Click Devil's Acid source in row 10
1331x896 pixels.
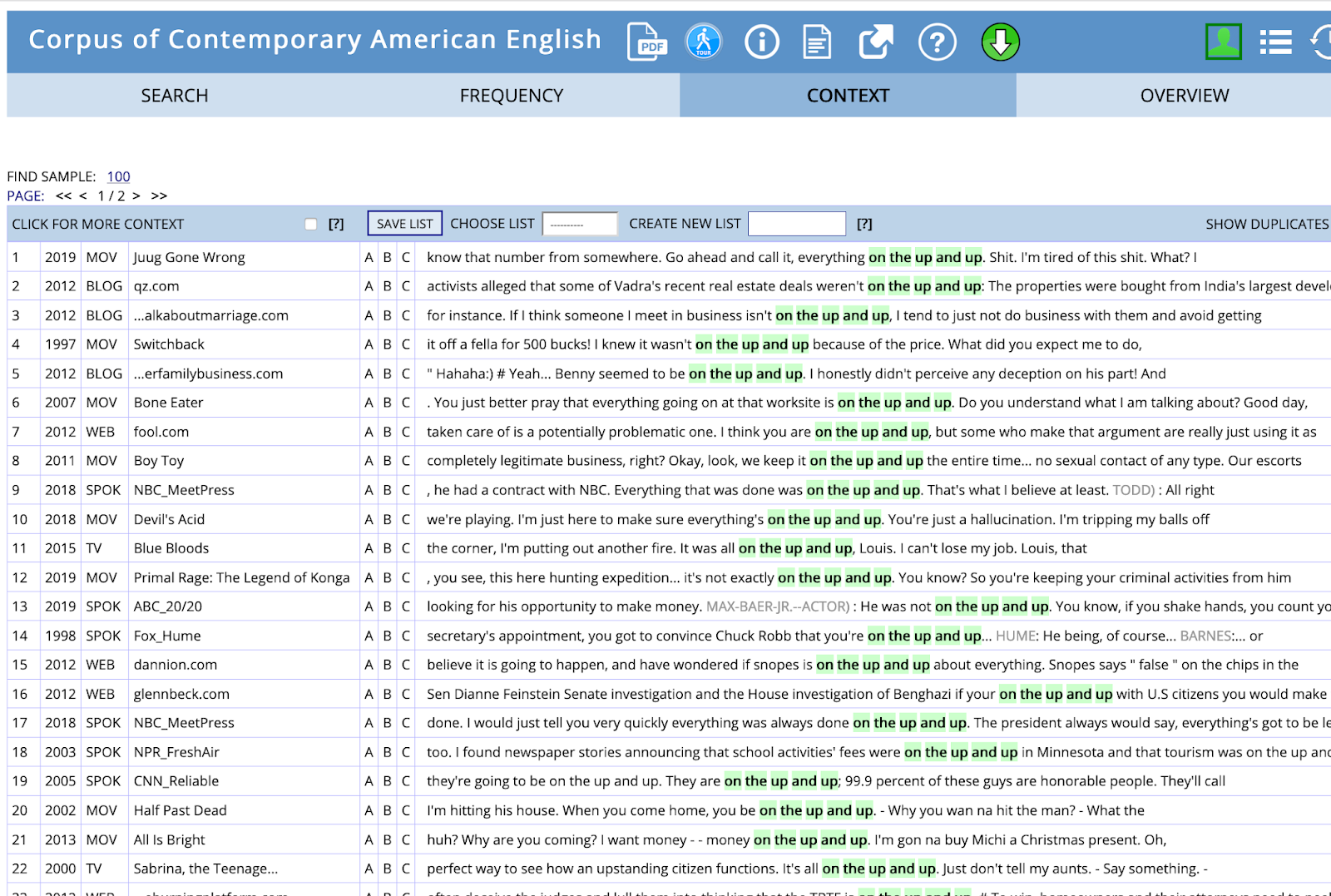coord(169,519)
